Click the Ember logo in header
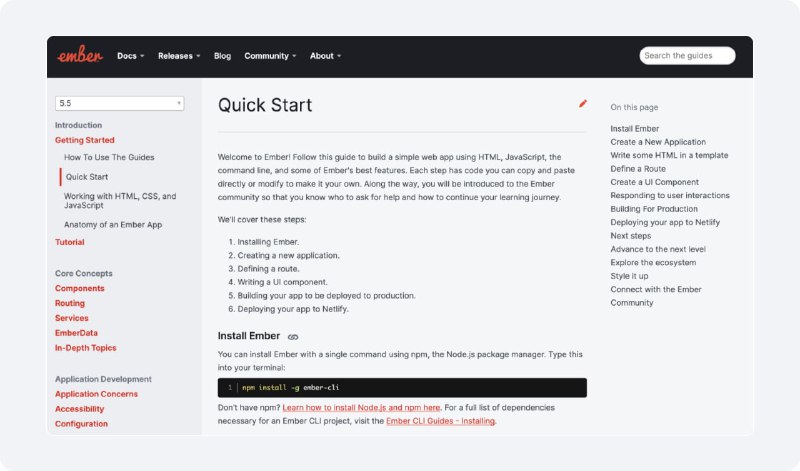800x471 pixels. [80, 56]
